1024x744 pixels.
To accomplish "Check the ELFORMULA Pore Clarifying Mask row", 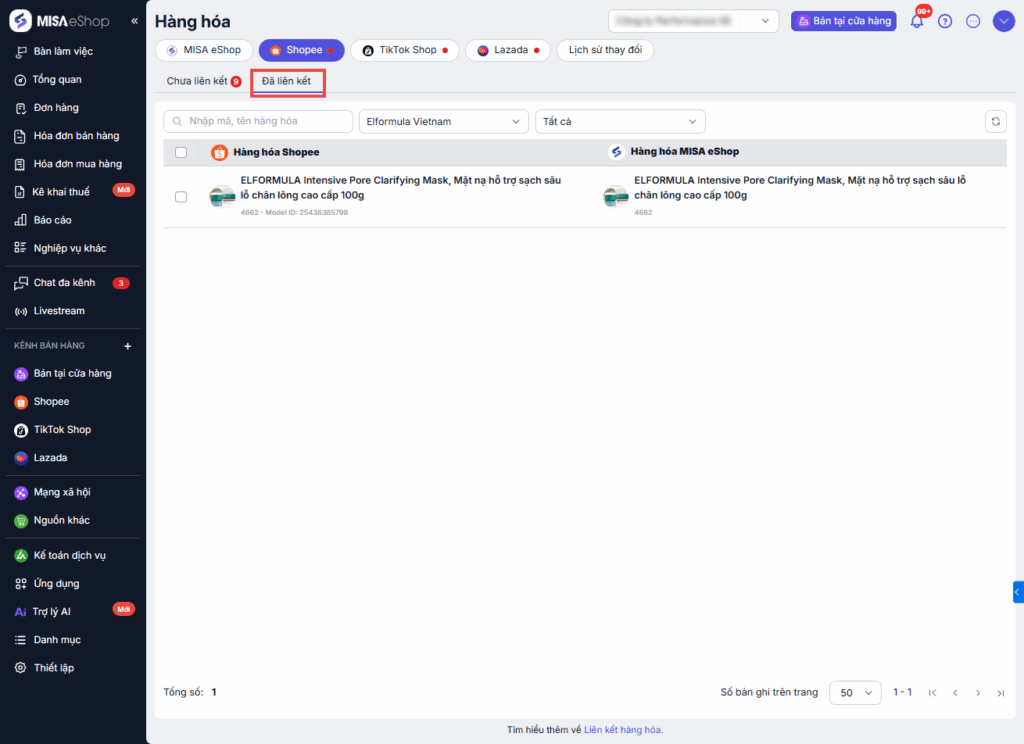I will pos(181,197).
